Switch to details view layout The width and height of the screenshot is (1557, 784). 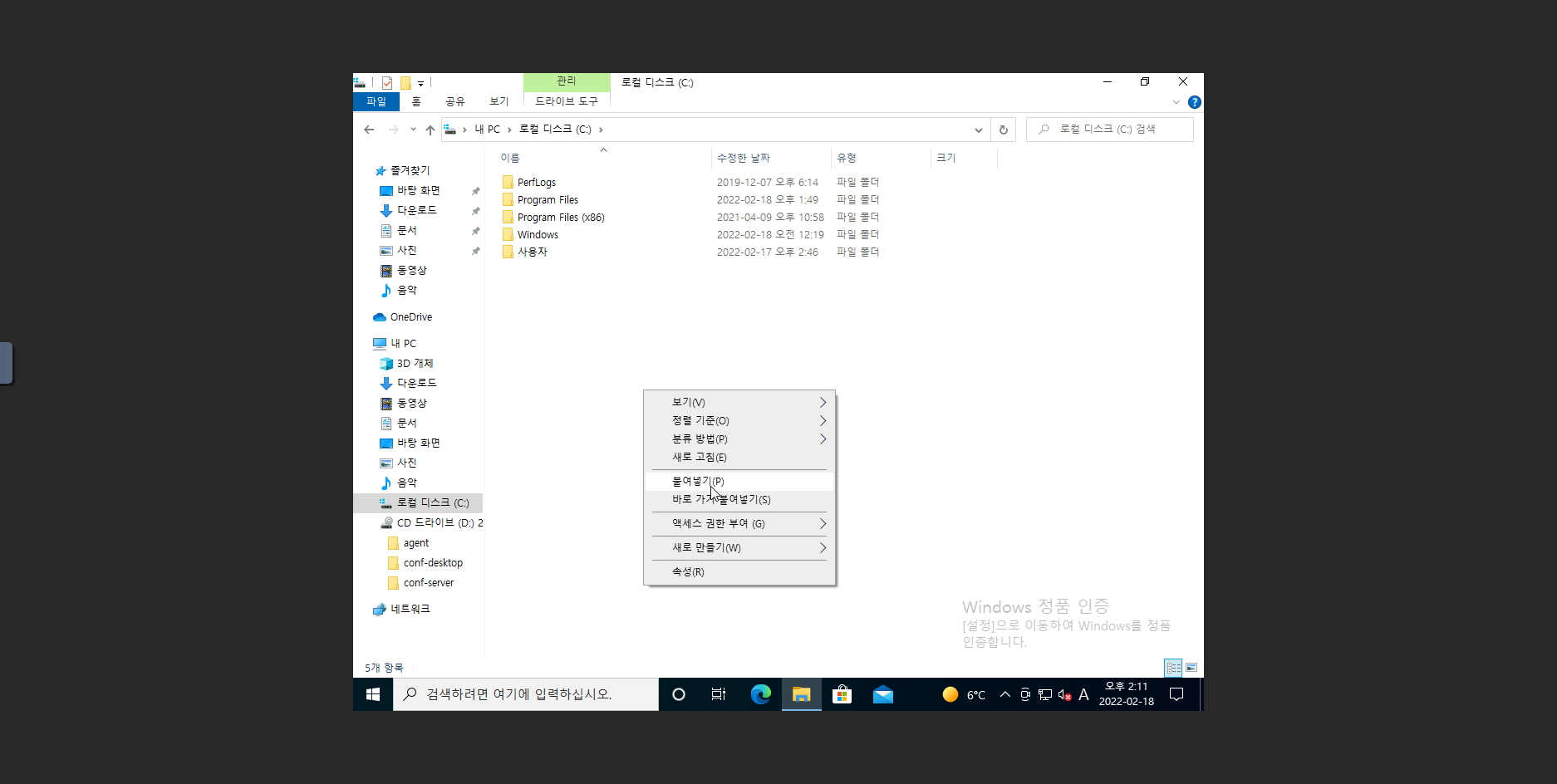click(x=1172, y=668)
